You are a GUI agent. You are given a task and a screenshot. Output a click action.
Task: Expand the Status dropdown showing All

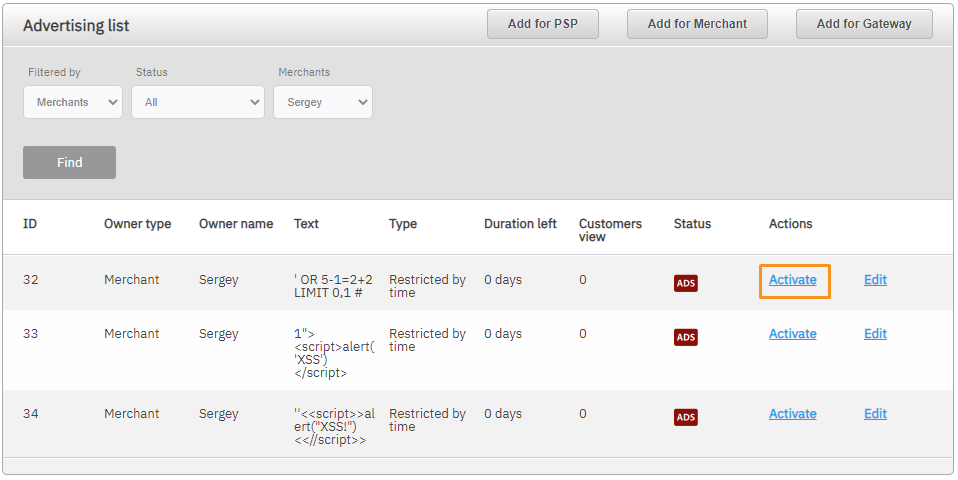click(x=198, y=102)
